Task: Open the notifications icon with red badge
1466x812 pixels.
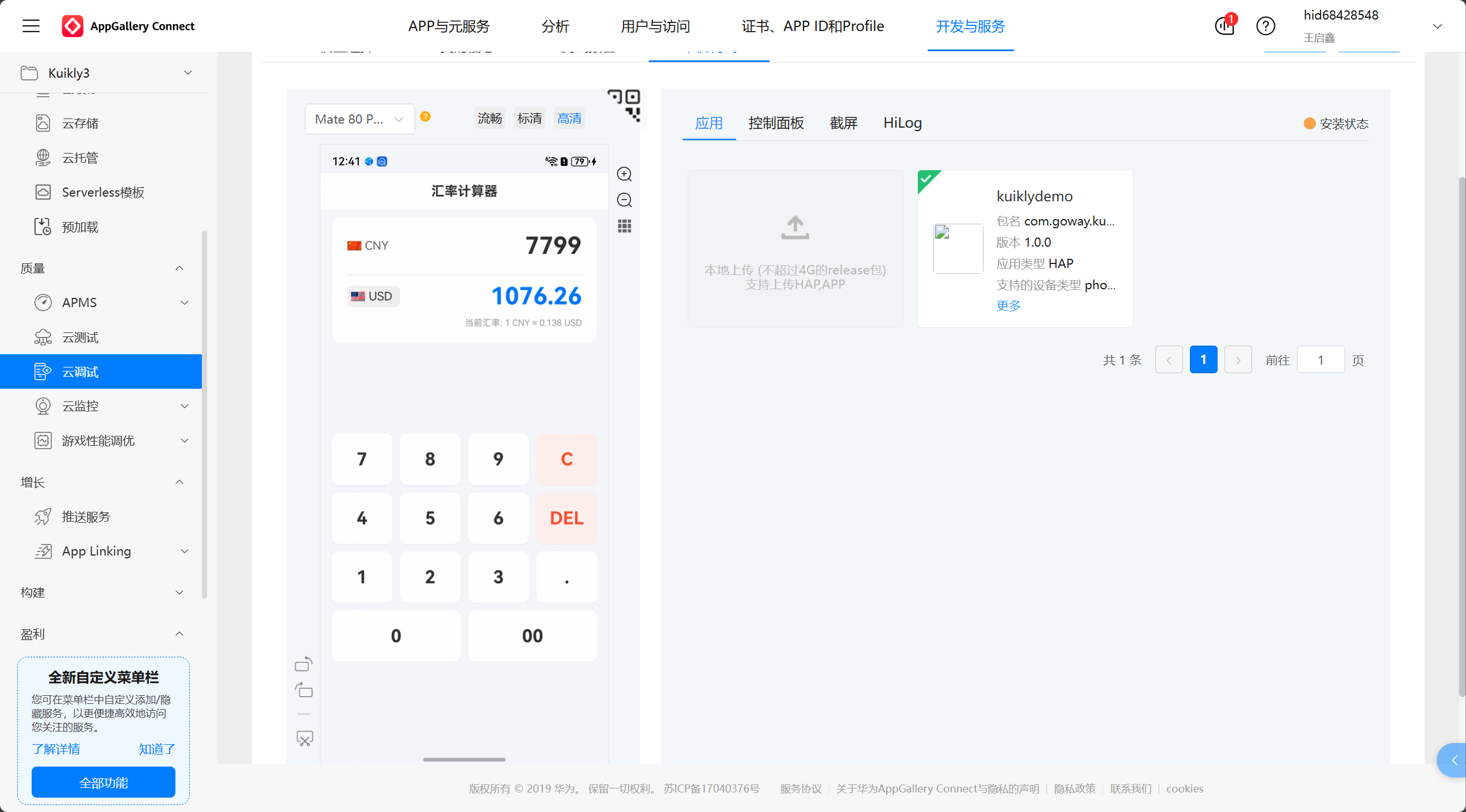Action: (1224, 26)
